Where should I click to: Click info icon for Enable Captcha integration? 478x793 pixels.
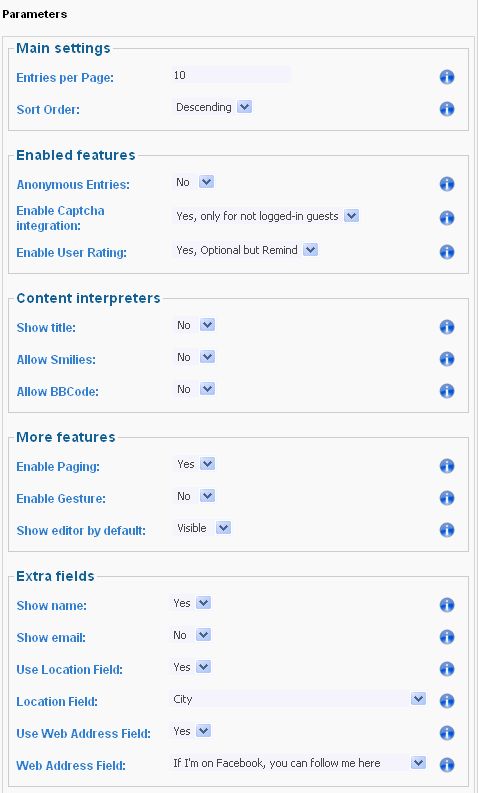pos(447,218)
